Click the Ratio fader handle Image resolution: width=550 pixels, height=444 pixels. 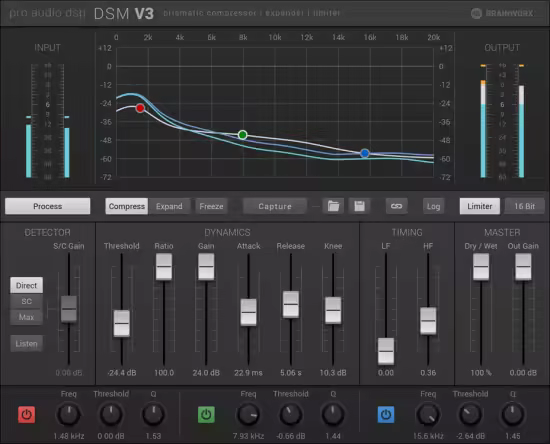click(164, 267)
